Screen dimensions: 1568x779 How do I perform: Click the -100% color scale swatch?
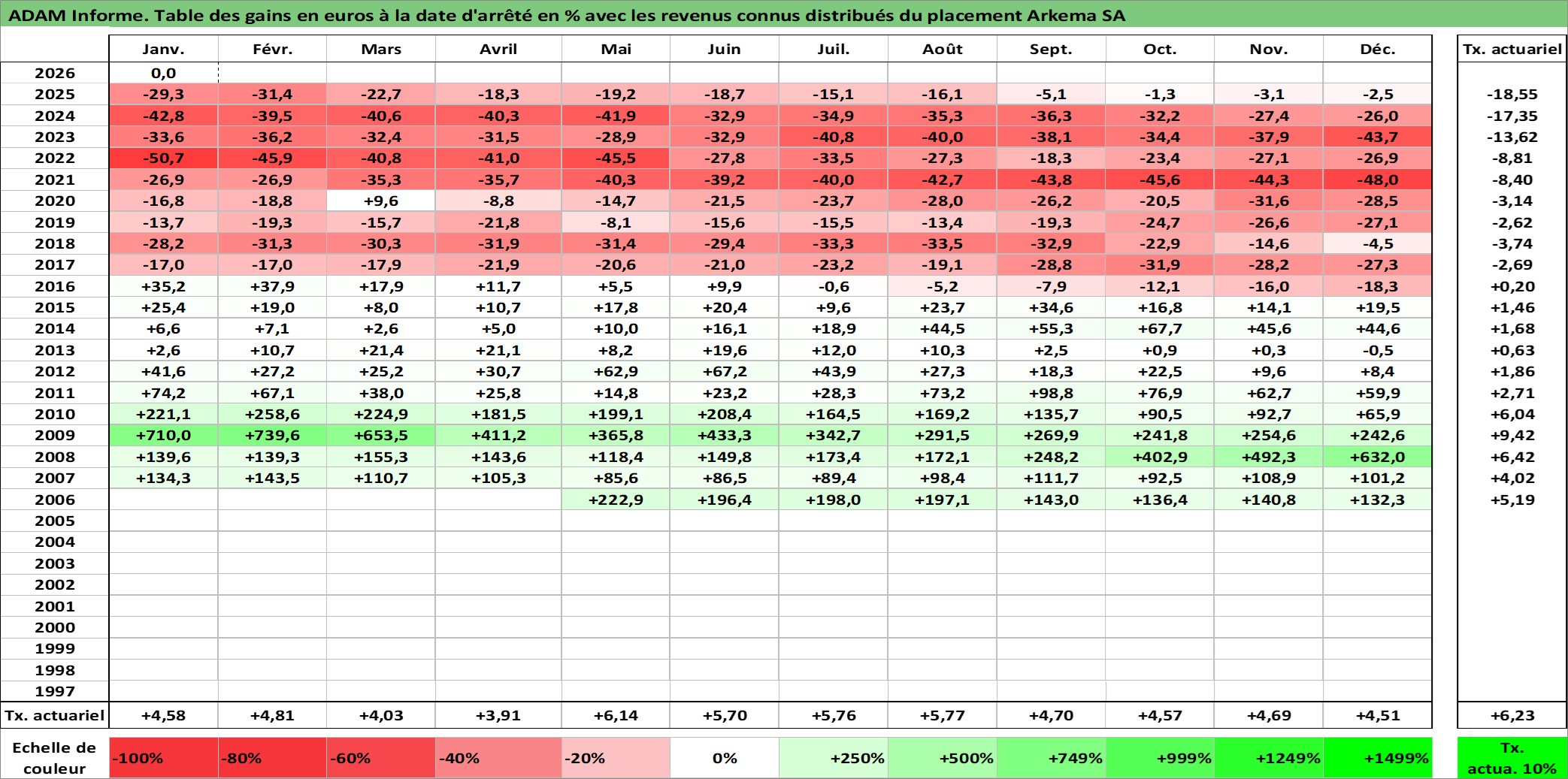click(164, 758)
